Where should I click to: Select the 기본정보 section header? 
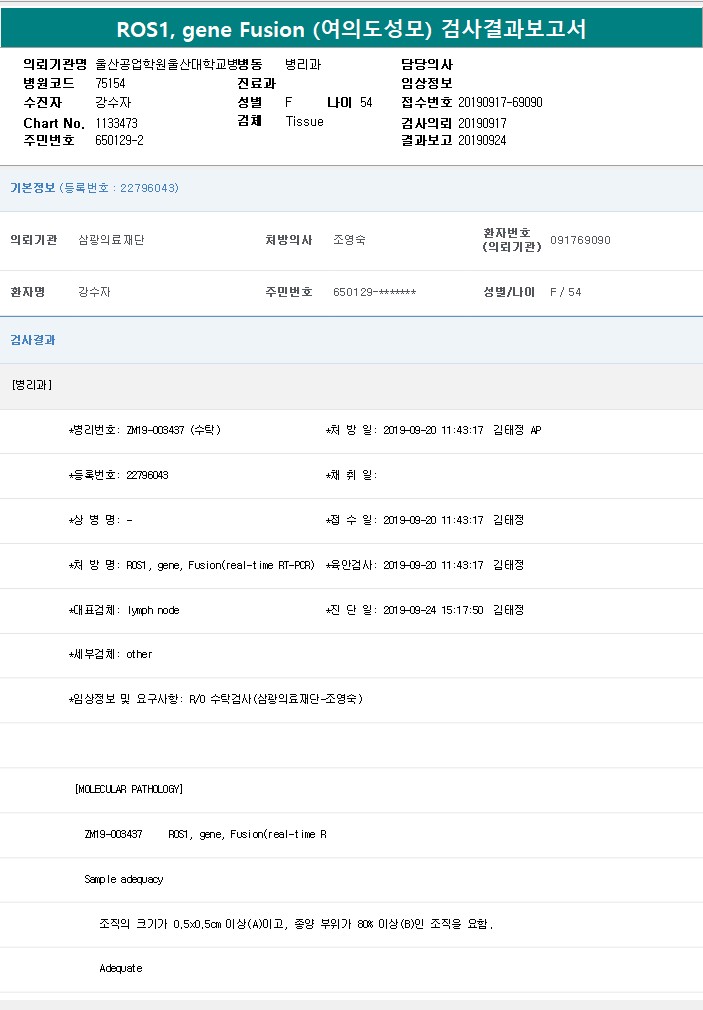pos(33,188)
